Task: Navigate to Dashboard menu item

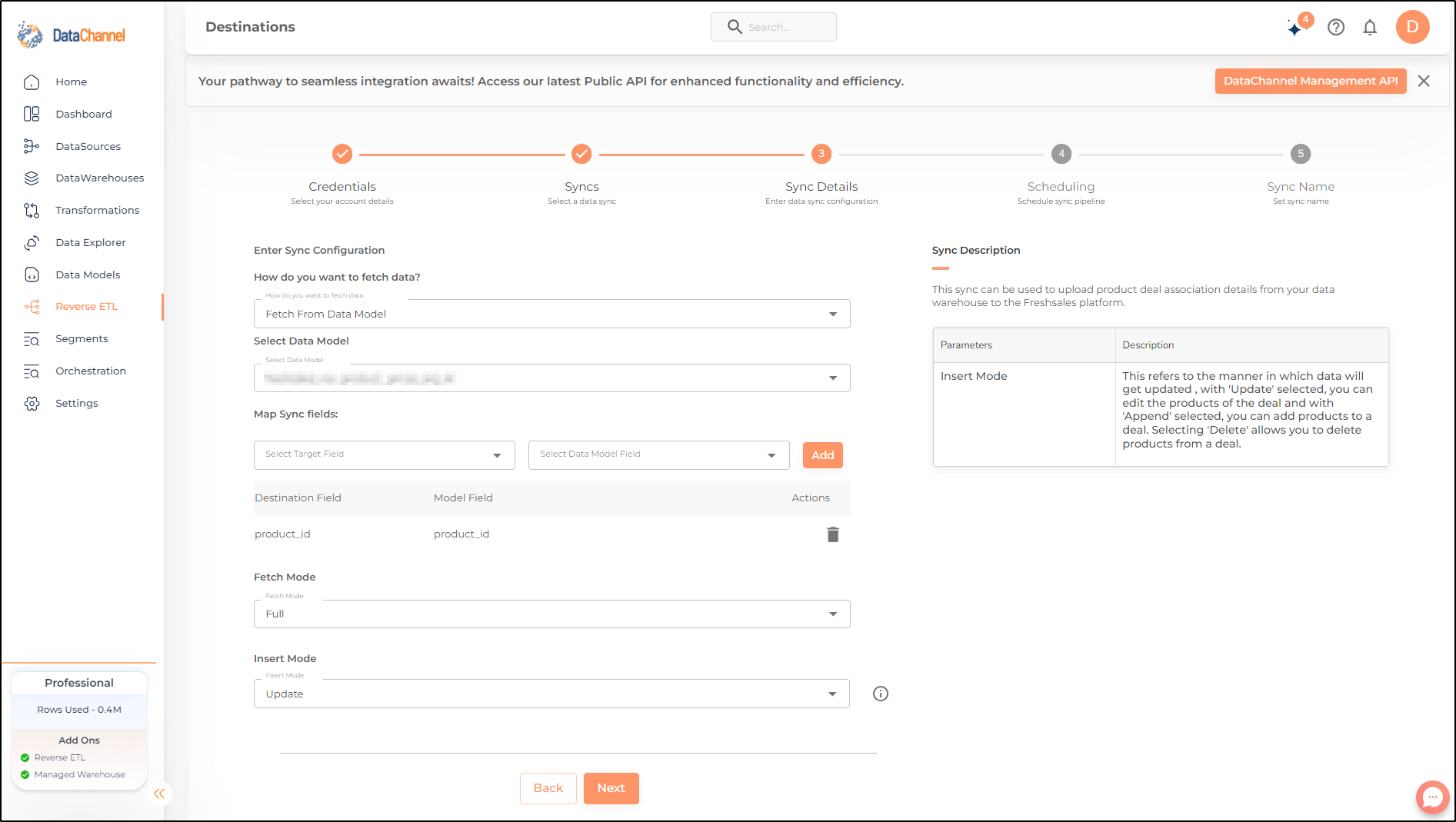Action: click(x=84, y=114)
